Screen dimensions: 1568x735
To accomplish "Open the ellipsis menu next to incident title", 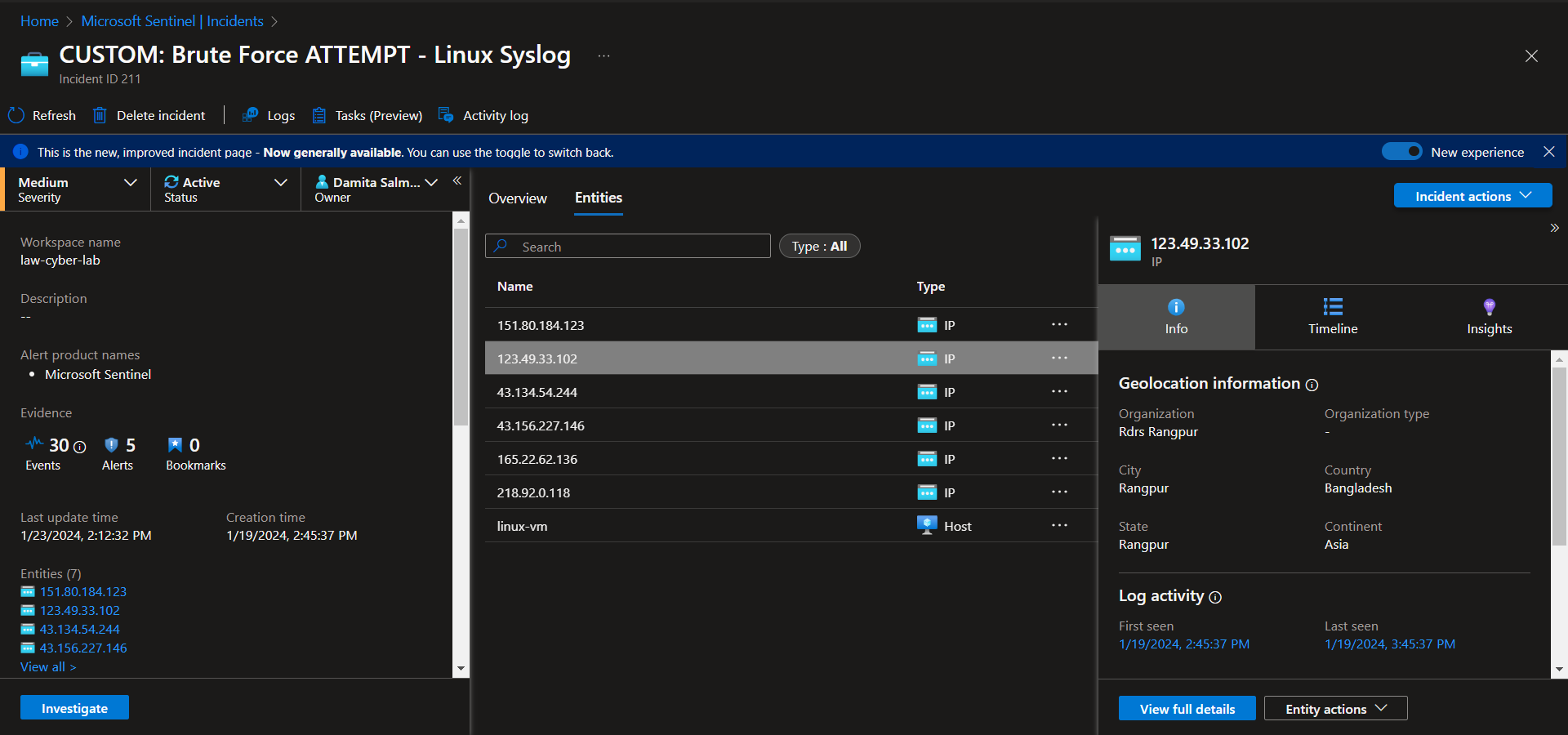I will 604,56.
